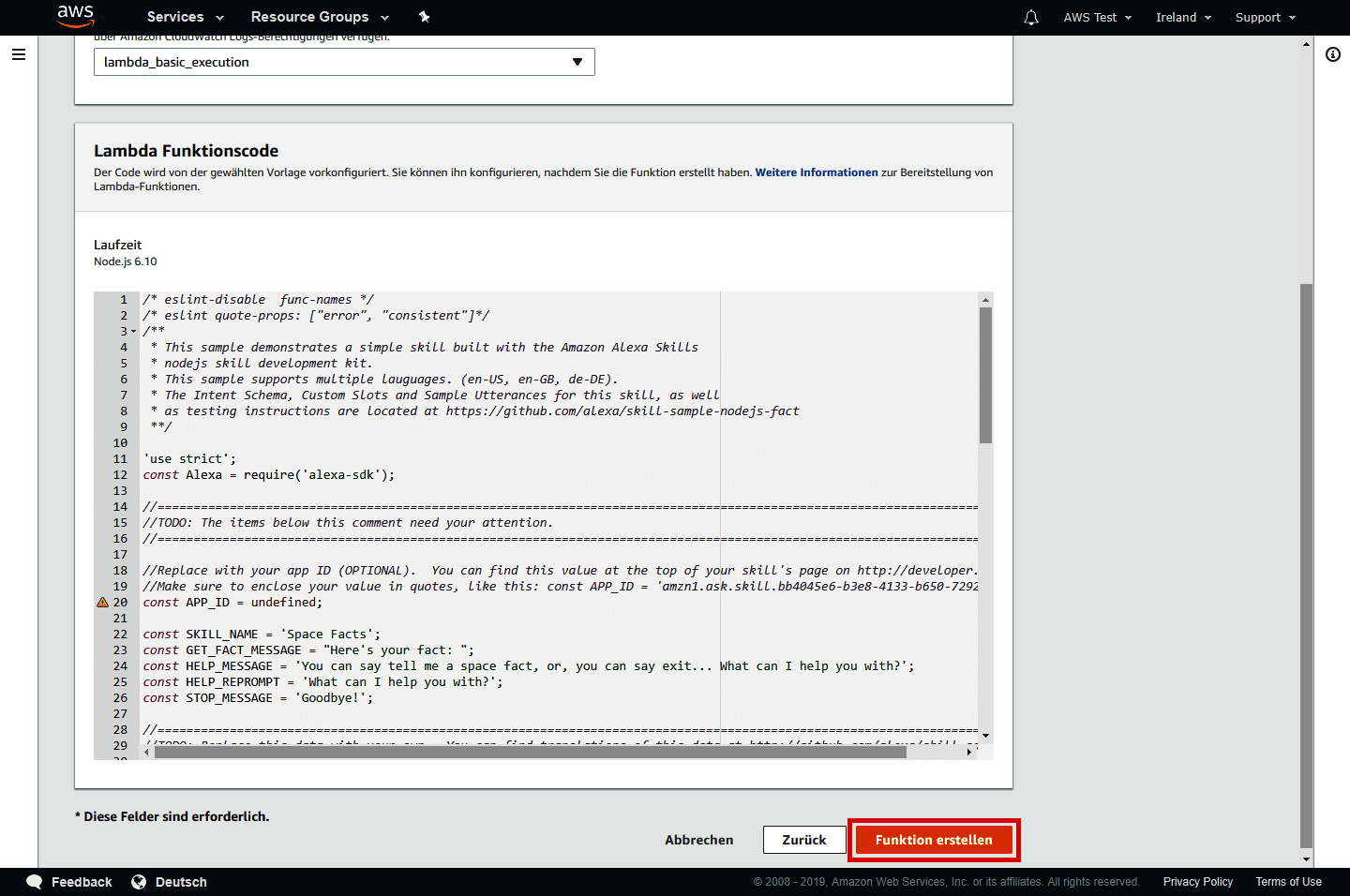Click the warning icon on line 20
This screenshot has height=896, width=1350.
point(101,602)
